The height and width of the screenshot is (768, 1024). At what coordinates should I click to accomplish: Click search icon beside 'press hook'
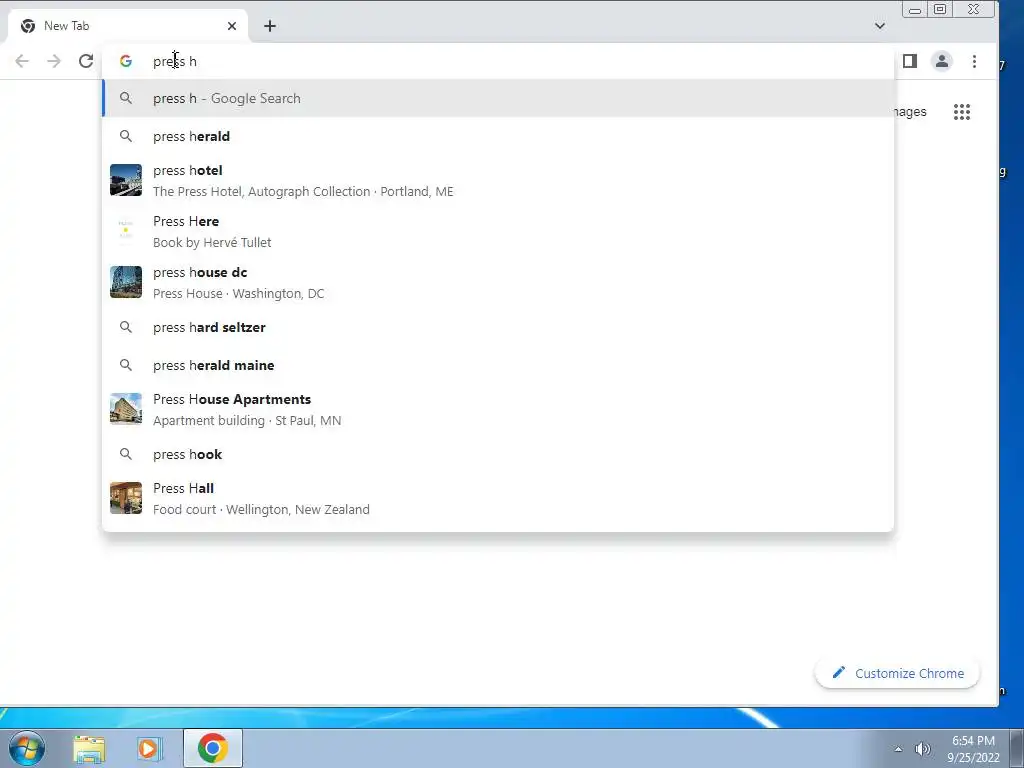point(126,455)
